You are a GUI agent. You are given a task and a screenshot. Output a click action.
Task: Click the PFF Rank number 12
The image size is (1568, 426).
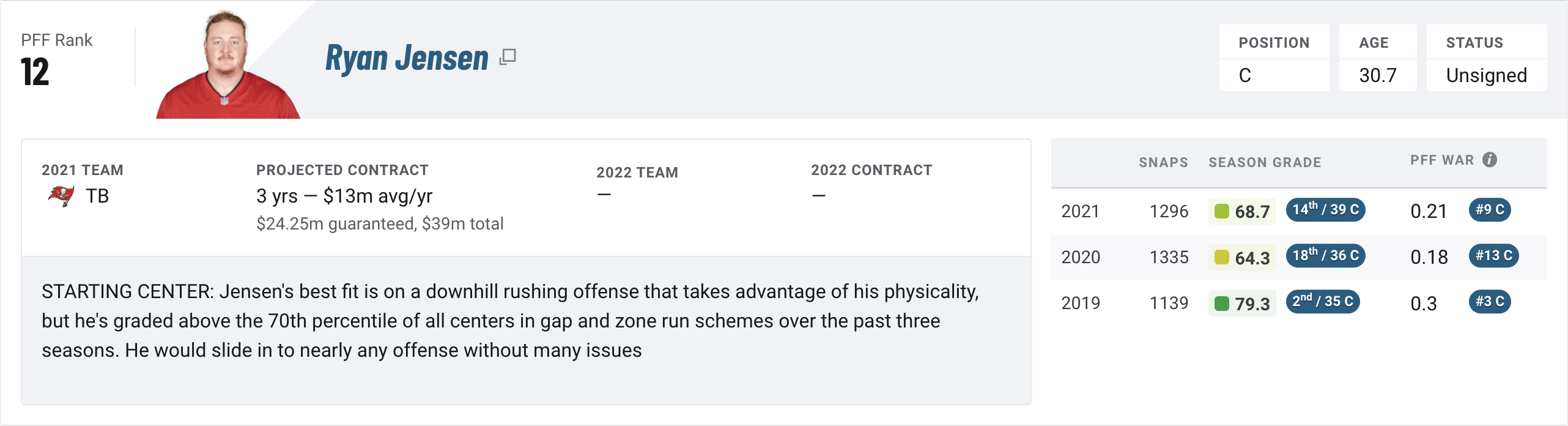[35, 72]
